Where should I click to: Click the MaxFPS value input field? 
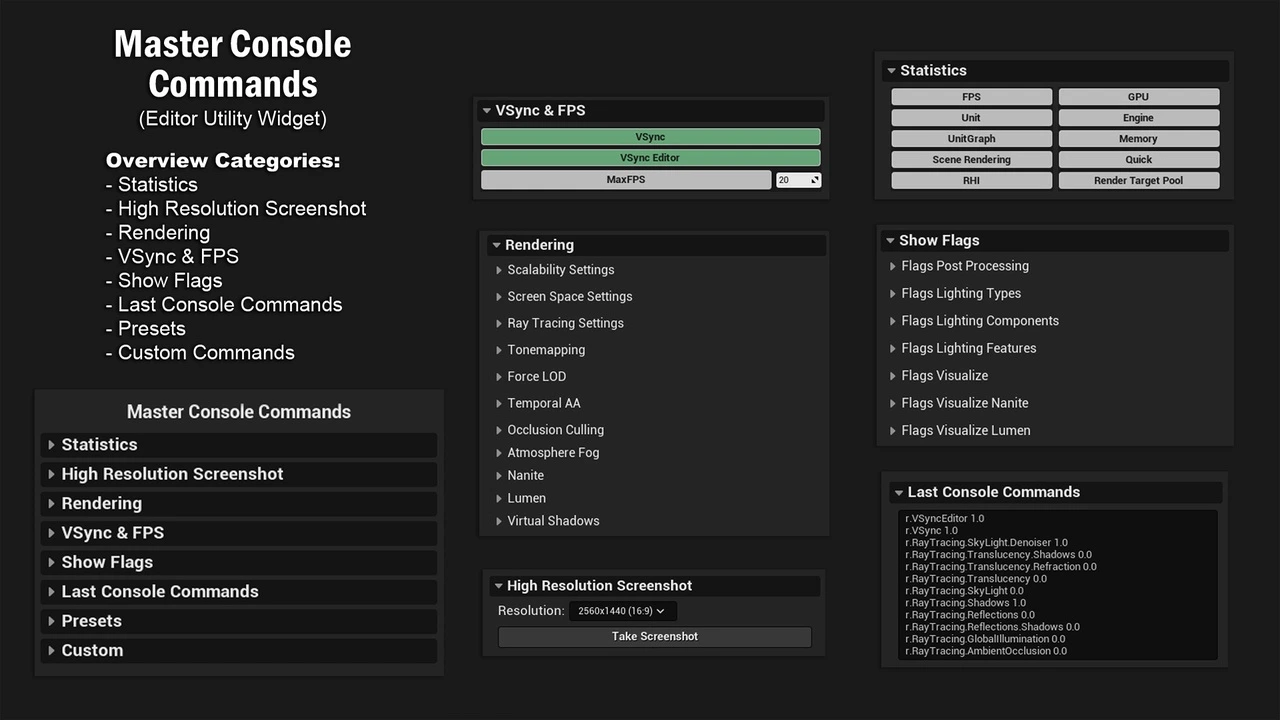pyautogui.click(x=793, y=180)
